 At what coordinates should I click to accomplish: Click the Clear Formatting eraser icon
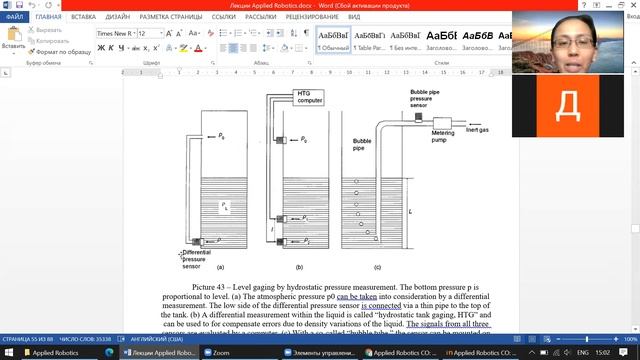(x=211, y=33)
